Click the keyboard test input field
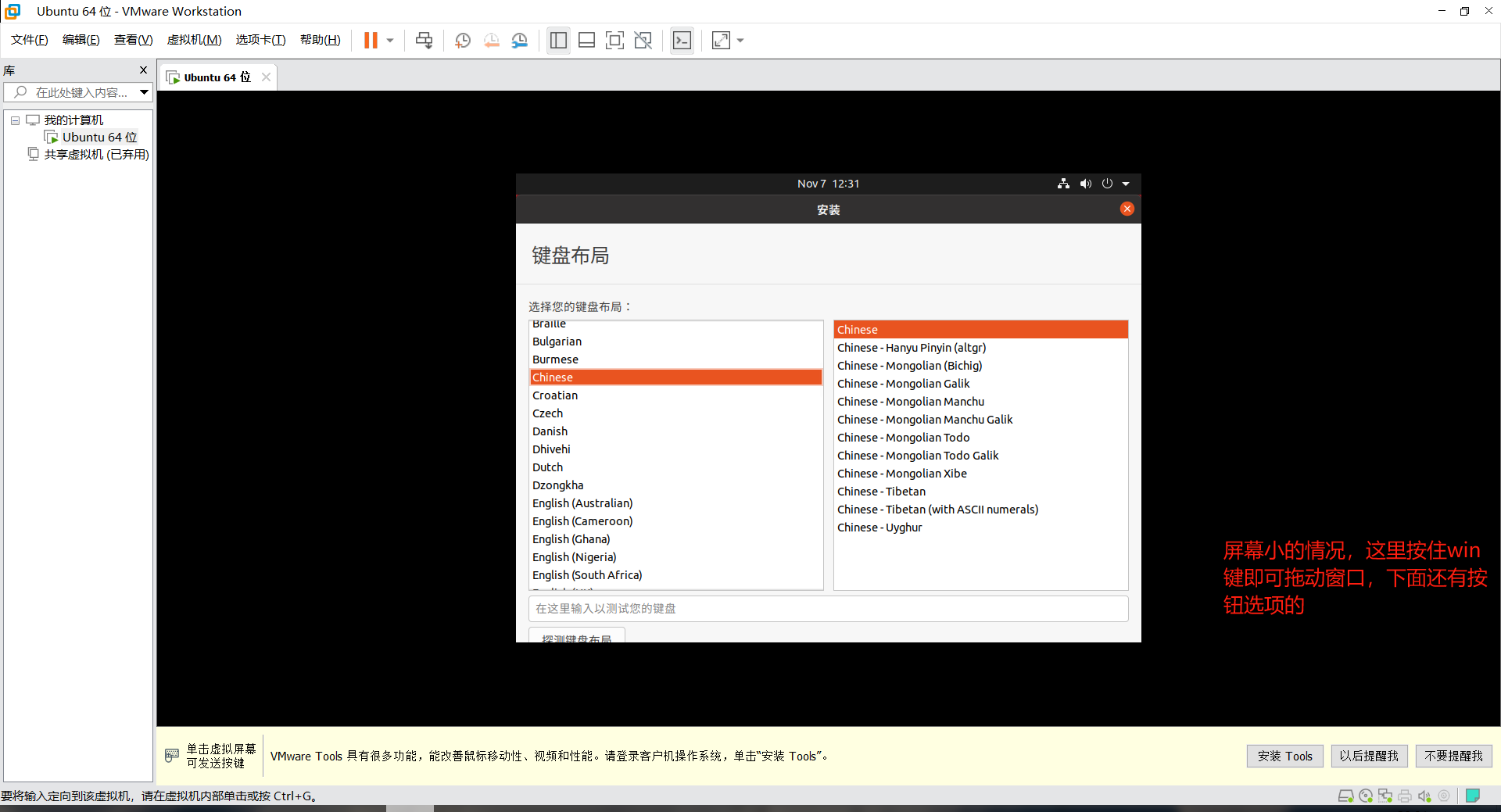The width and height of the screenshot is (1501, 812). pyautogui.click(x=828, y=609)
